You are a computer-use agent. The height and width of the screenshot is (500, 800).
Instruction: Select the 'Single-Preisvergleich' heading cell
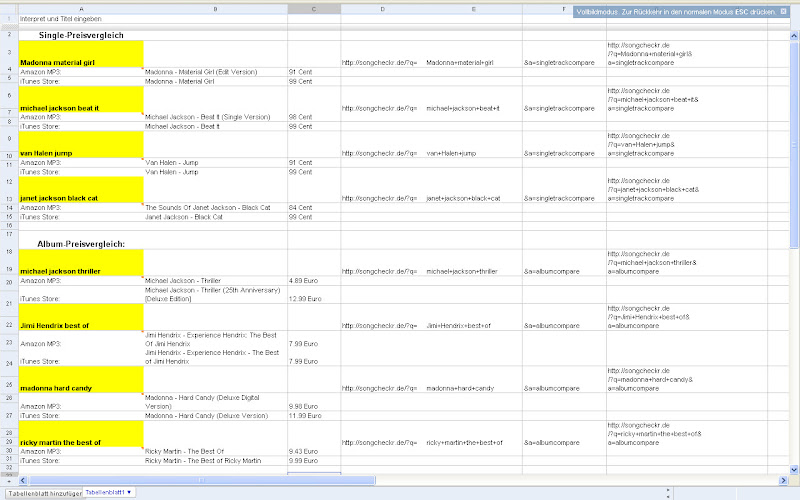(x=81, y=35)
